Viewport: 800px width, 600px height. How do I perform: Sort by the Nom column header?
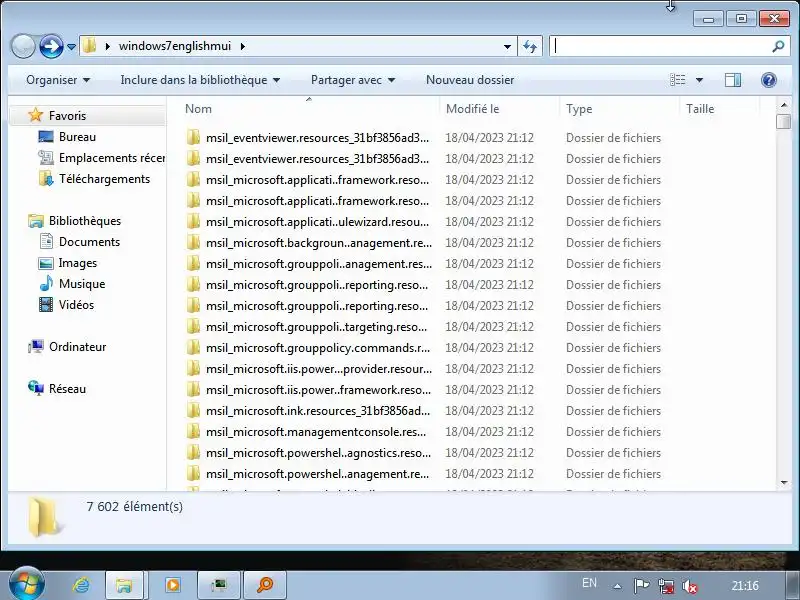tap(309, 109)
